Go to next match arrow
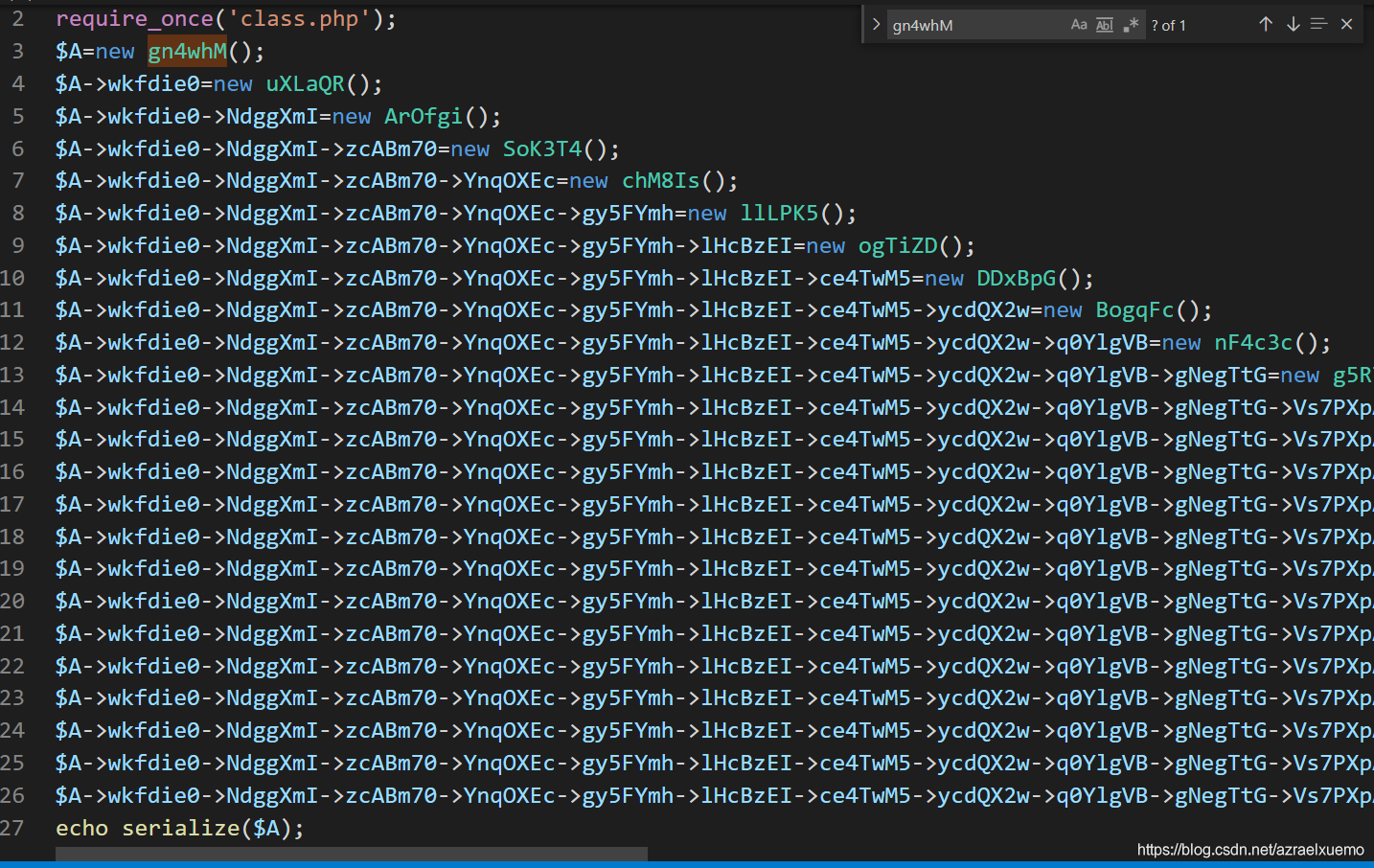The width and height of the screenshot is (1374, 868). (1293, 24)
